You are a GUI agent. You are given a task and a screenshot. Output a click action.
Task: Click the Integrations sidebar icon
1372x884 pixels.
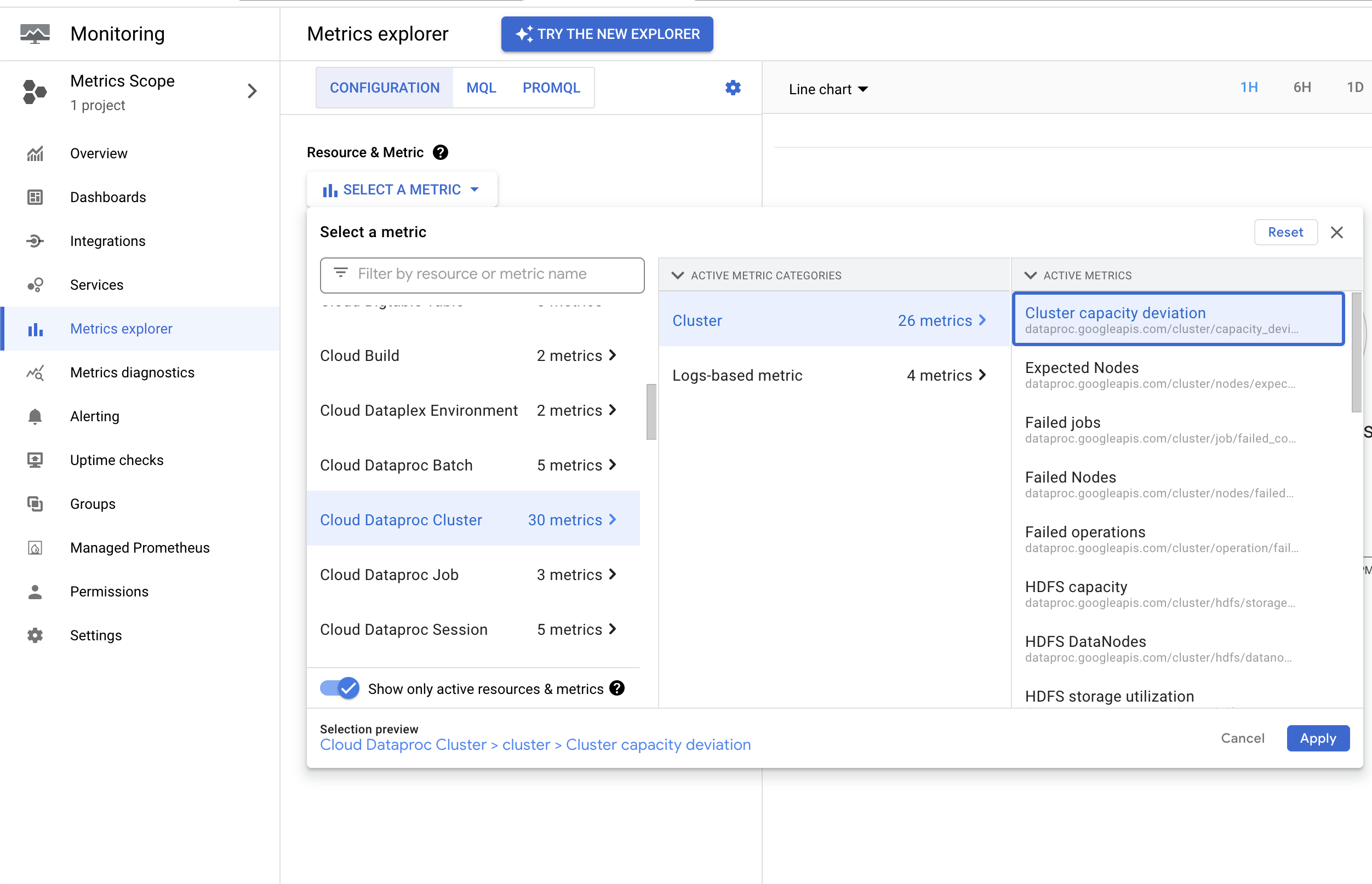(35, 241)
